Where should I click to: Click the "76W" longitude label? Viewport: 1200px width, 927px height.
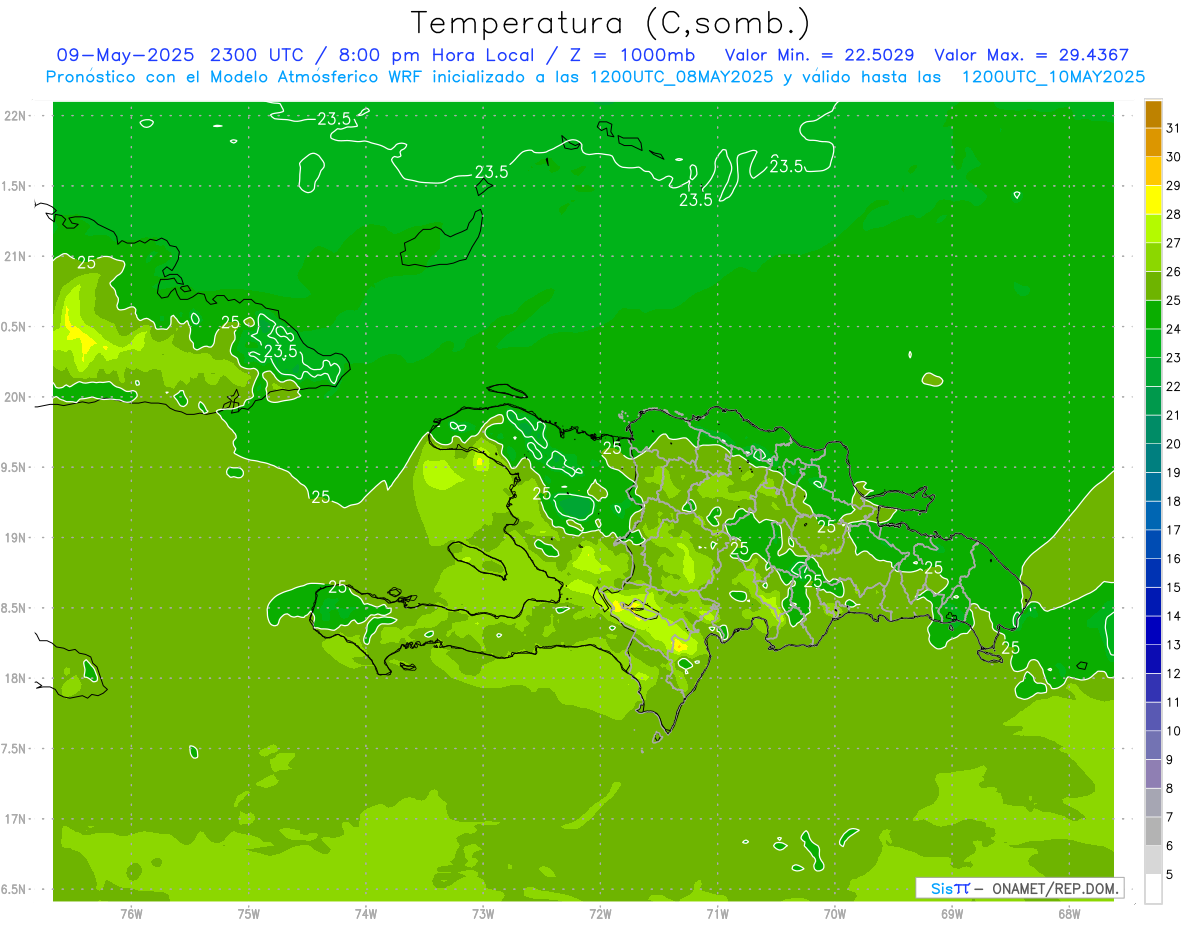point(131,914)
